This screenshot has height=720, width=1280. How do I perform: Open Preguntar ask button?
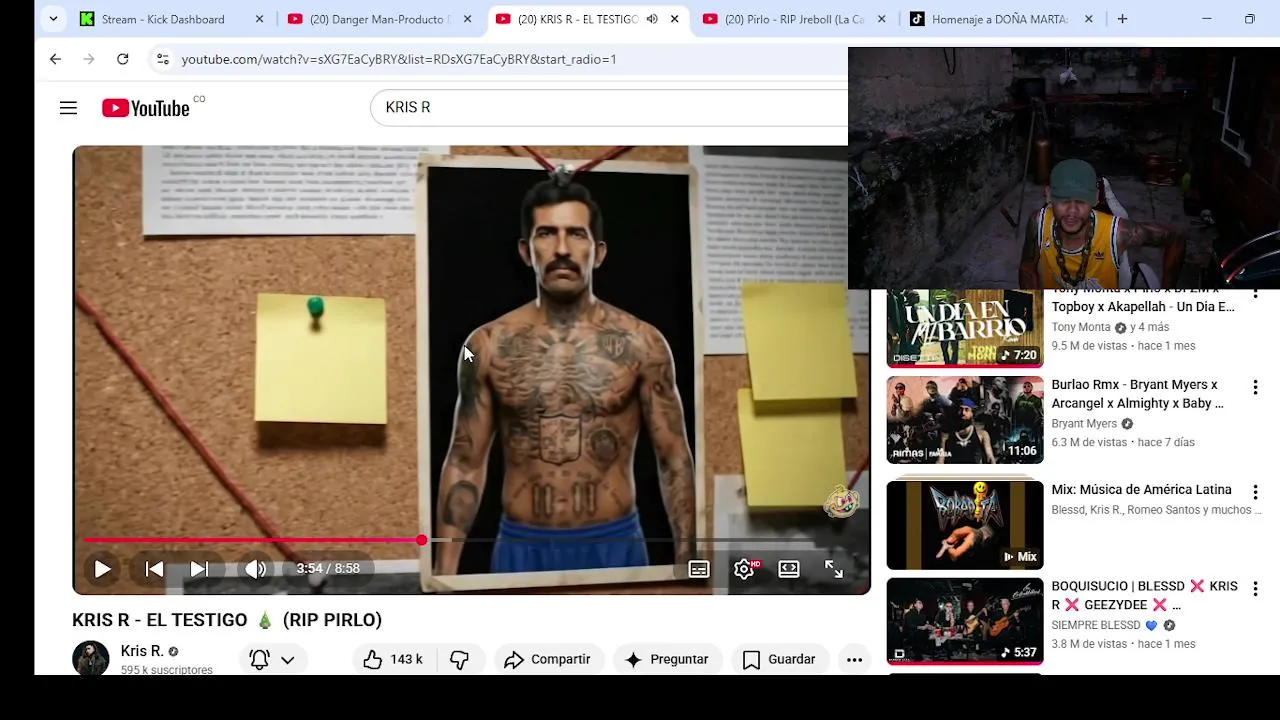coord(667,659)
